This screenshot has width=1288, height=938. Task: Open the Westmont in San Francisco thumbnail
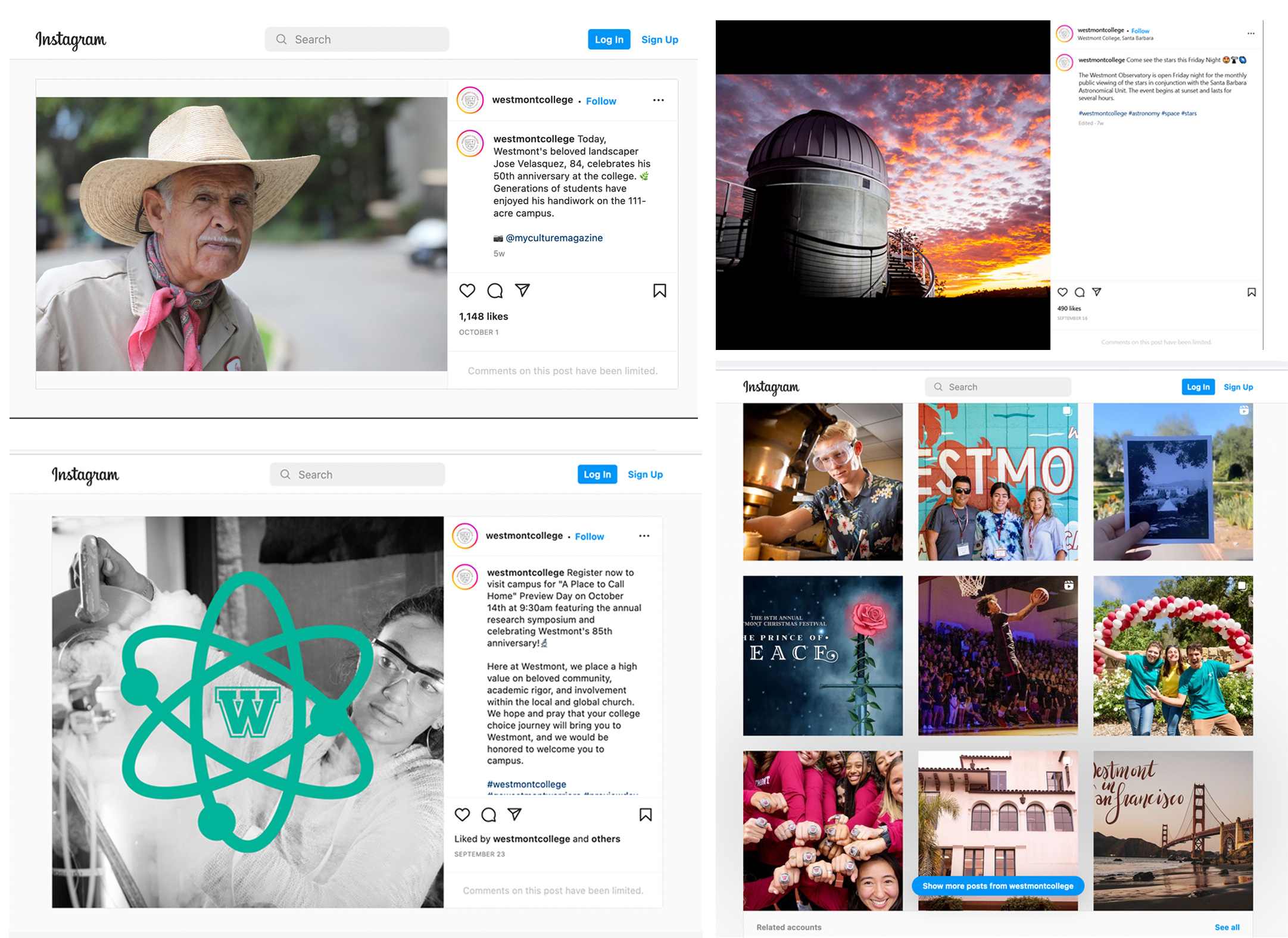[x=1172, y=830]
